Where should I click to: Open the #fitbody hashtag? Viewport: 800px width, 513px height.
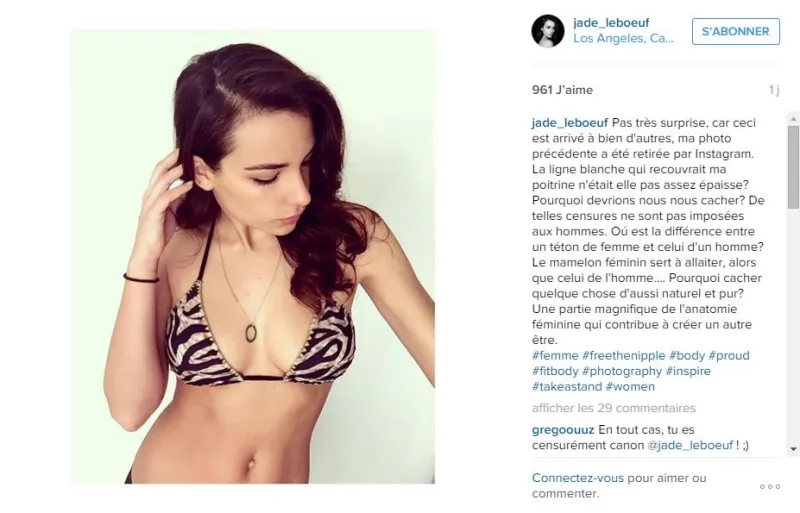pos(555,371)
